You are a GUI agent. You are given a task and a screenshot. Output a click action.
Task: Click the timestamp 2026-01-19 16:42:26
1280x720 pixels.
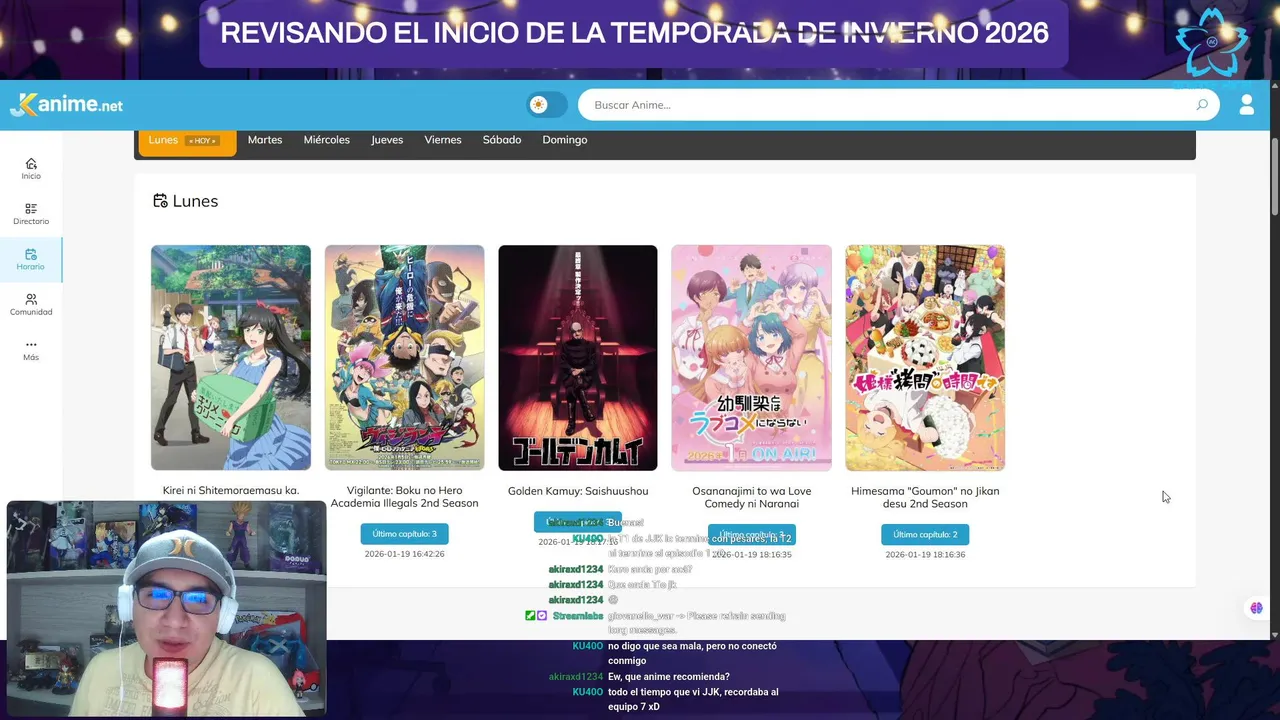404,554
